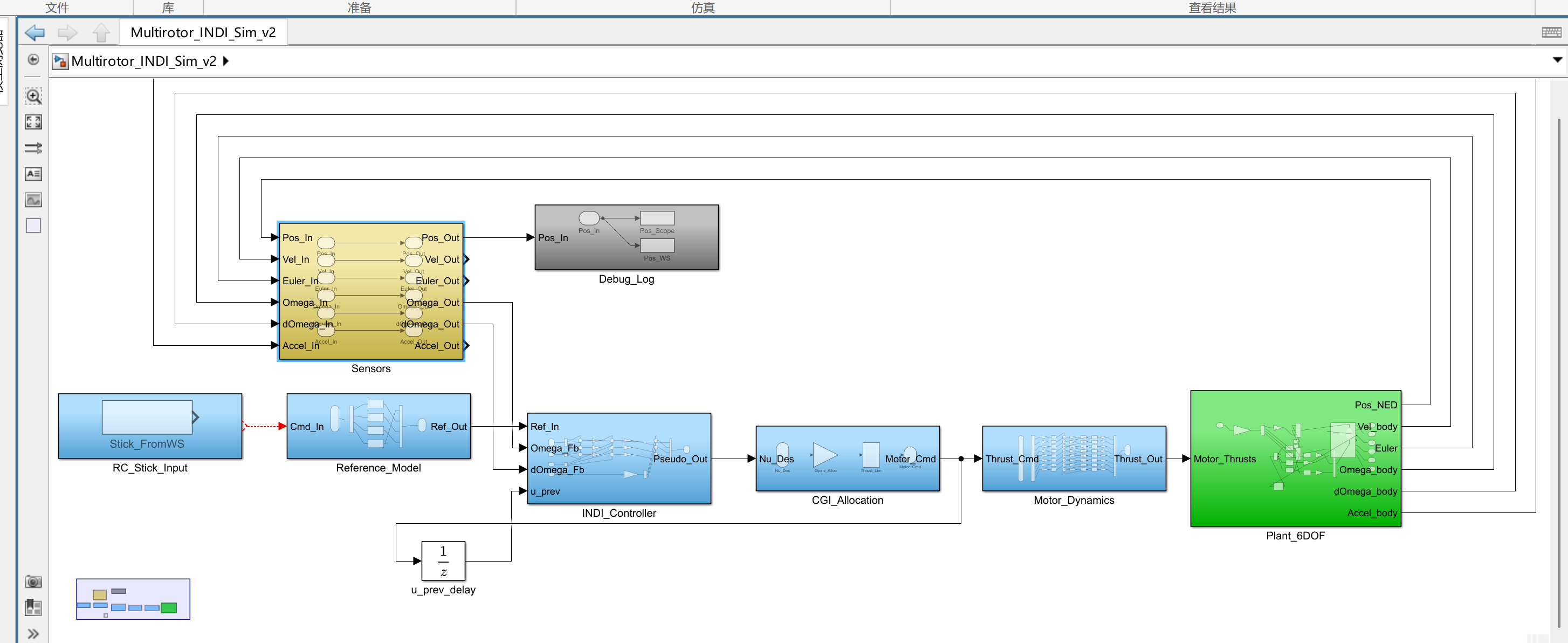Image resolution: width=1568 pixels, height=643 pixels.
Task: Open the 仿真 ribbon section
Action: (703, 8)
